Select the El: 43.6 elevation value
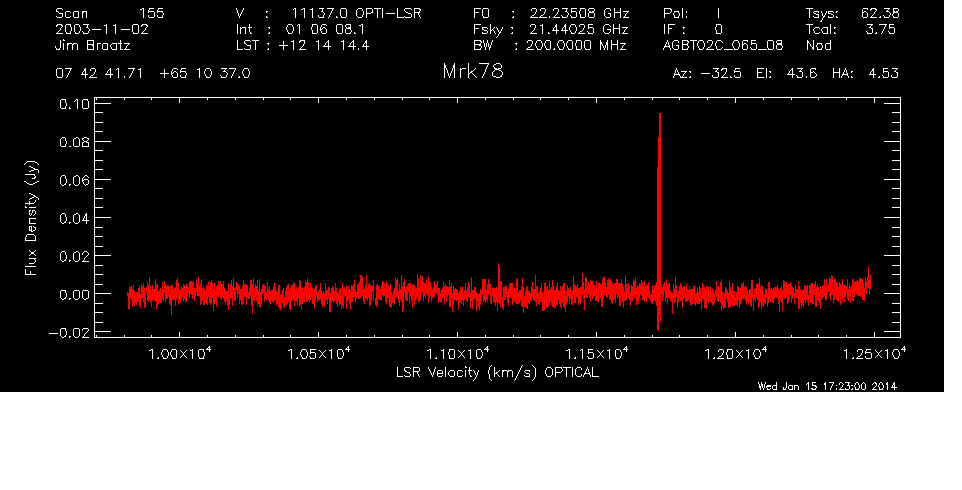The width and height of the screenshot is (962, 490). (787, 74)
